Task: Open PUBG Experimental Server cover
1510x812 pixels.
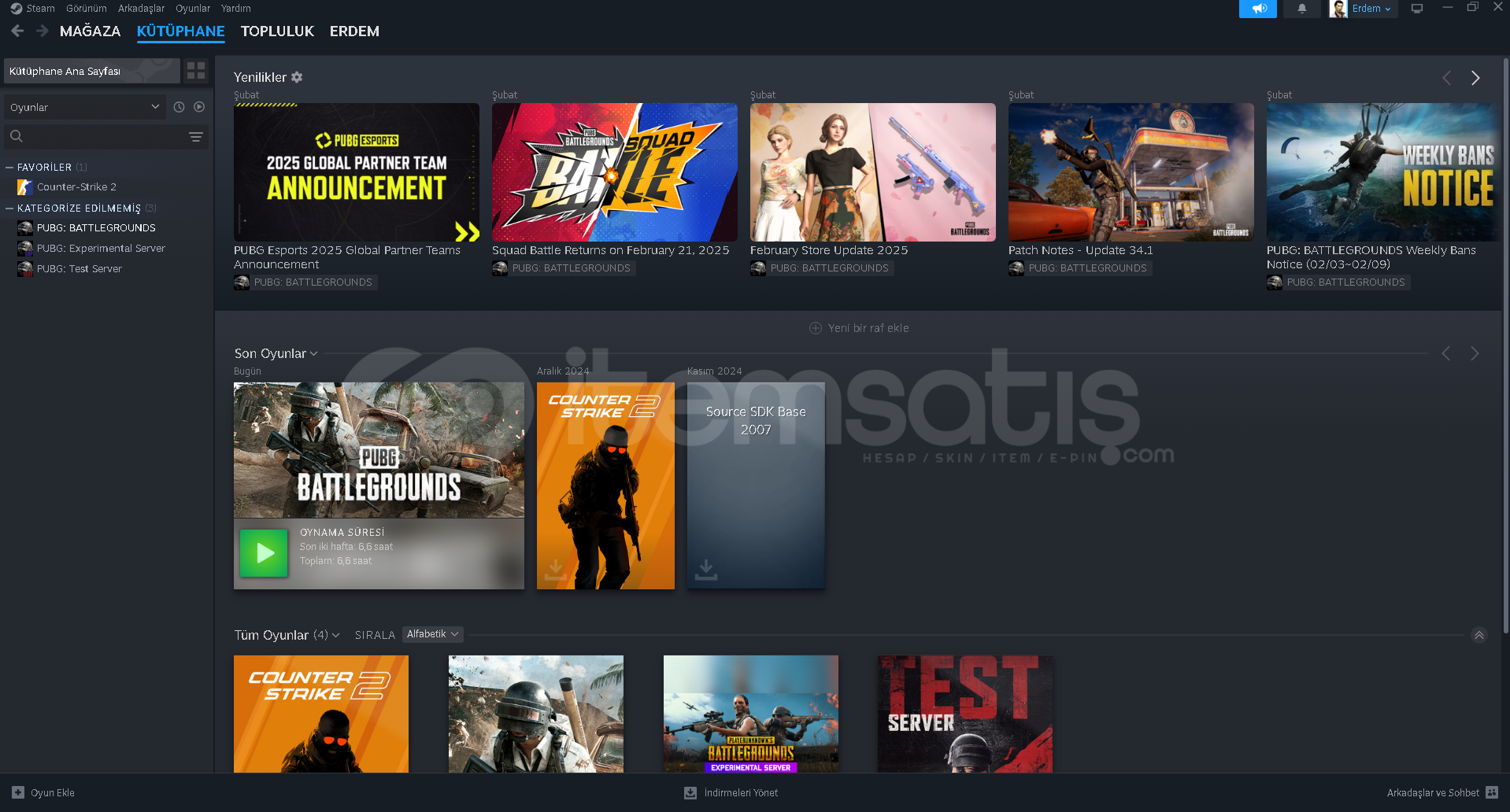Action: (751, 714)
